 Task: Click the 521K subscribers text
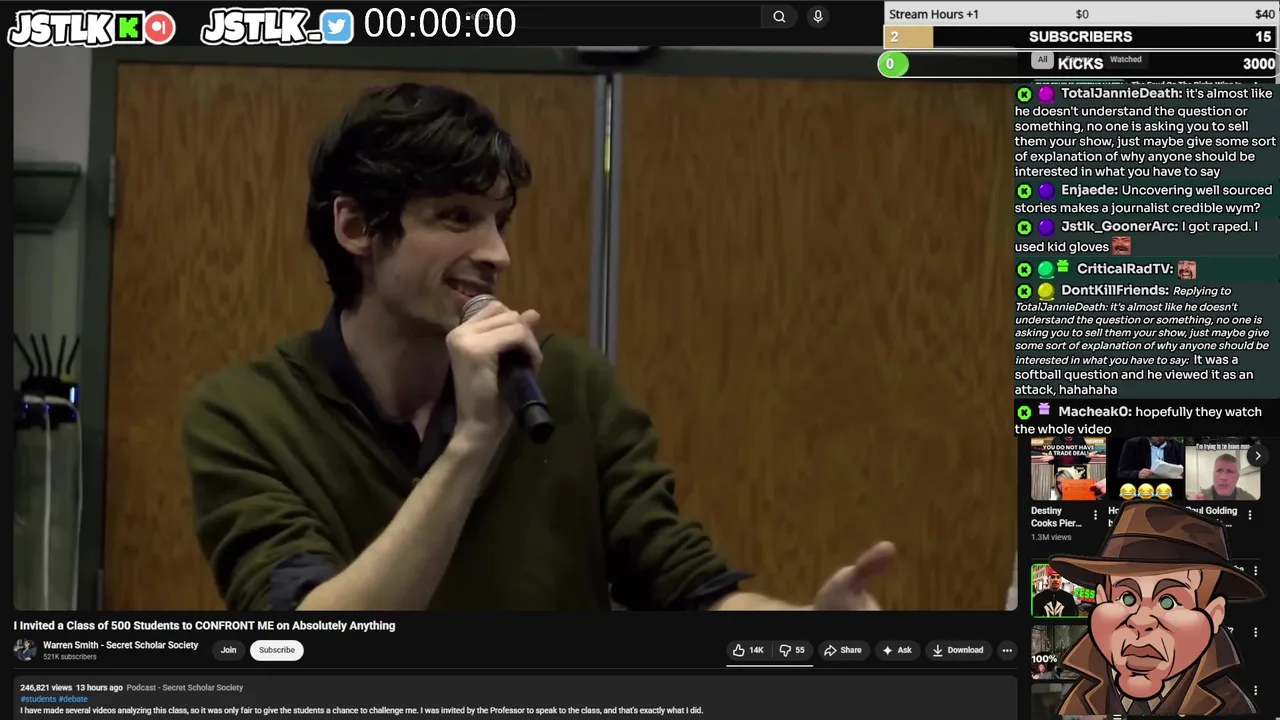(x=70, y=657)
